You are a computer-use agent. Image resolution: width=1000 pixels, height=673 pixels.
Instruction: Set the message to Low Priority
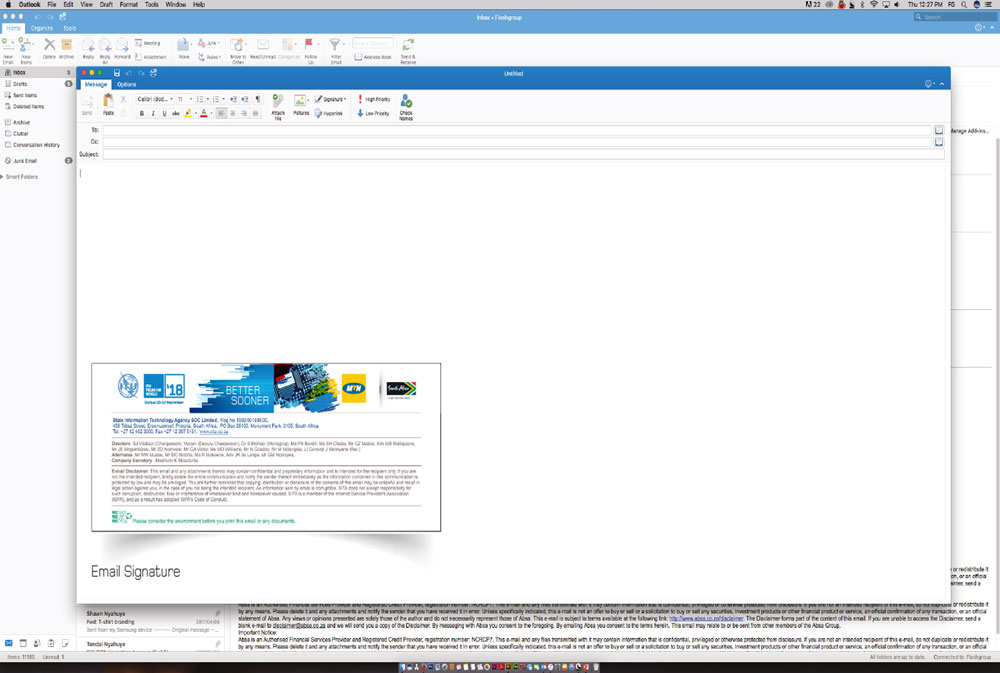coord(374,114)
